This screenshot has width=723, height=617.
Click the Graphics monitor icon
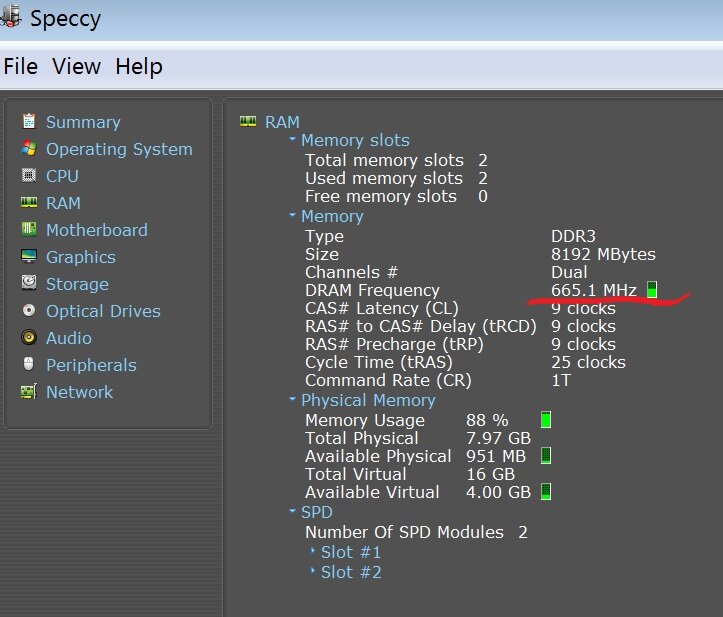coord(29,256)
